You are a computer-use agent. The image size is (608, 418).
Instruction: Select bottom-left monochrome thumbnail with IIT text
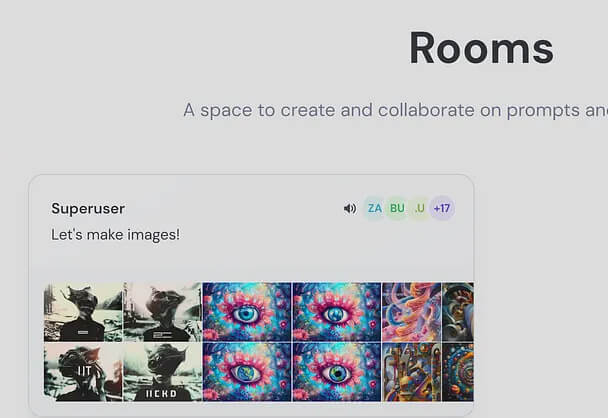click(x=83, y=373)
